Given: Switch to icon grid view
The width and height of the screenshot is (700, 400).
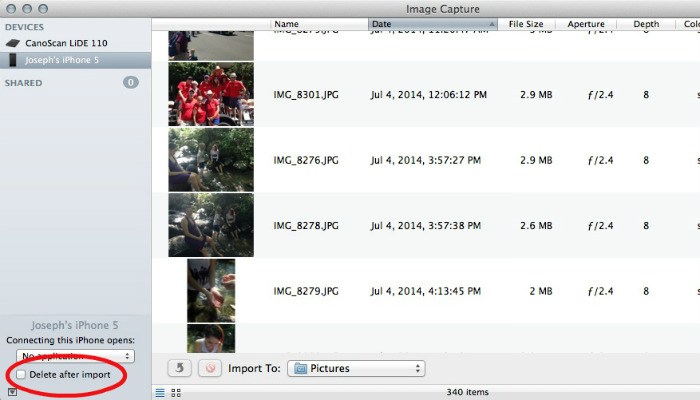Looking at the screenshot, I should pos(176,393).
